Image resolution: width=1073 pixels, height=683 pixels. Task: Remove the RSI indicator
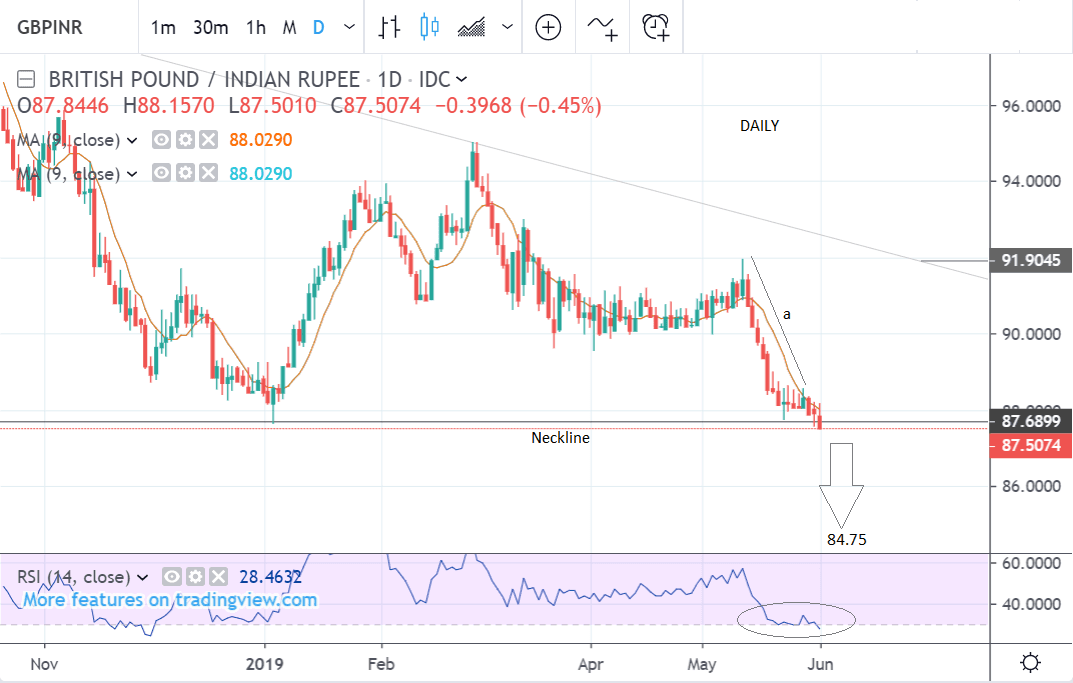coord(218,577)
